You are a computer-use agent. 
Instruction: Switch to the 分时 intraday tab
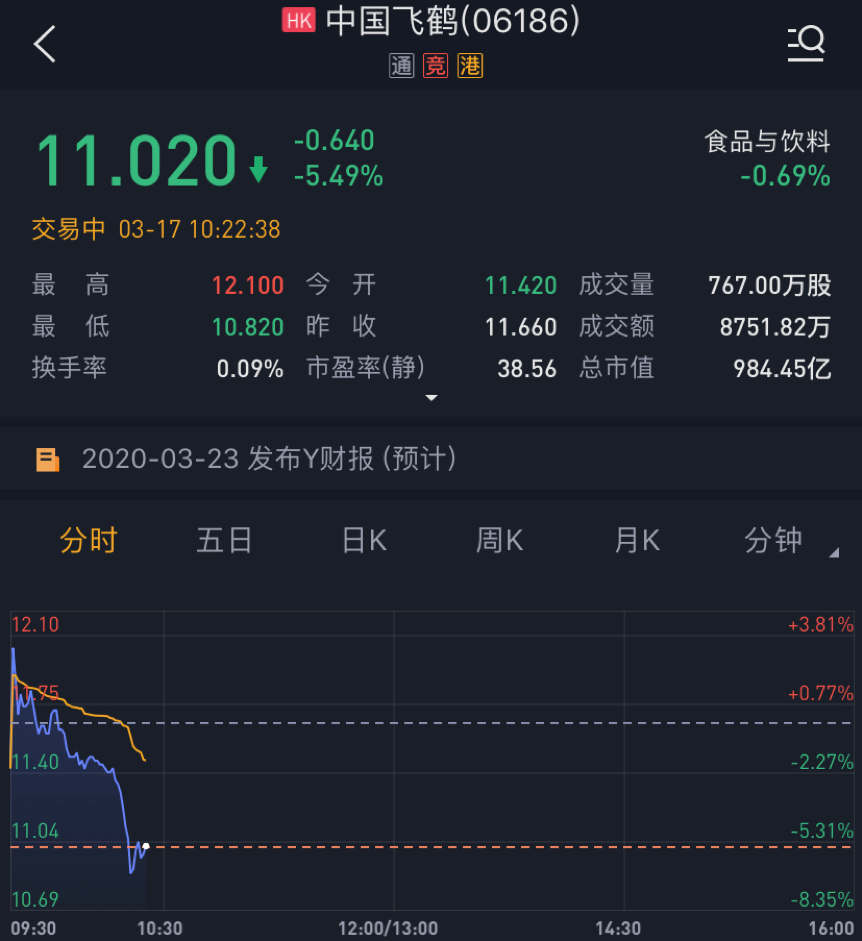(89, 541)
